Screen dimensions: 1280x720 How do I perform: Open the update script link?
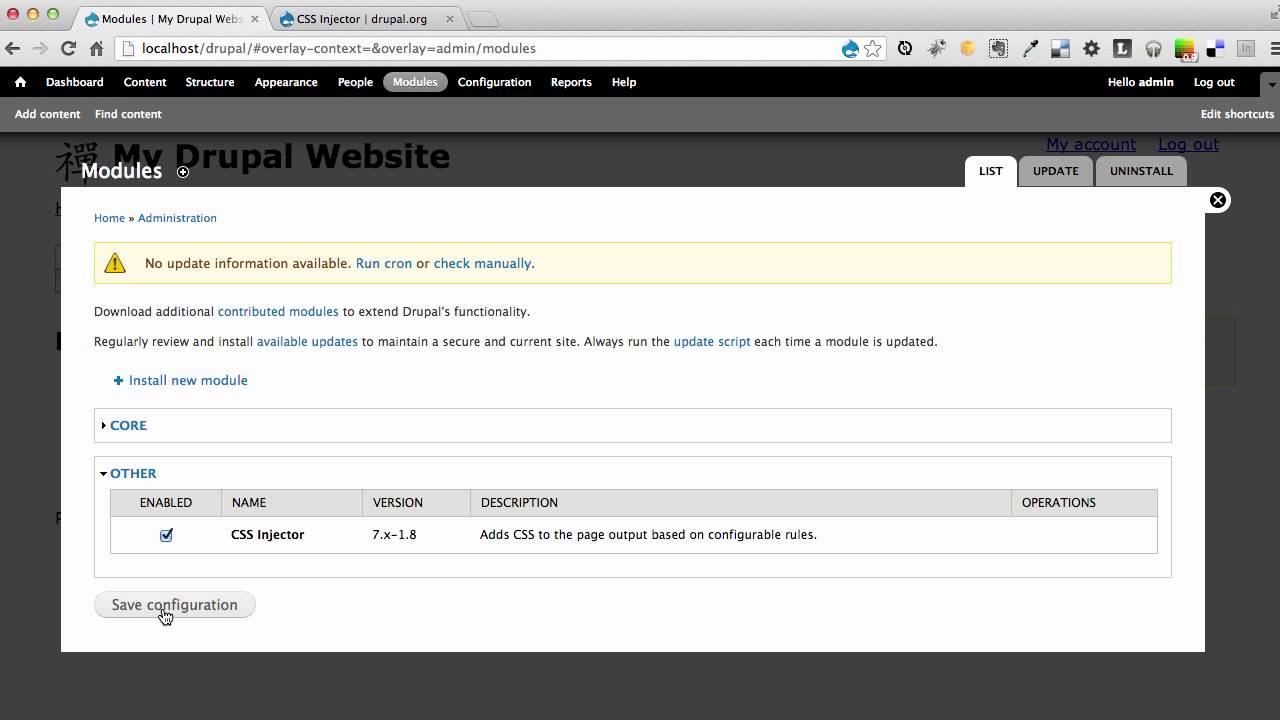click(x=712, y=341)
